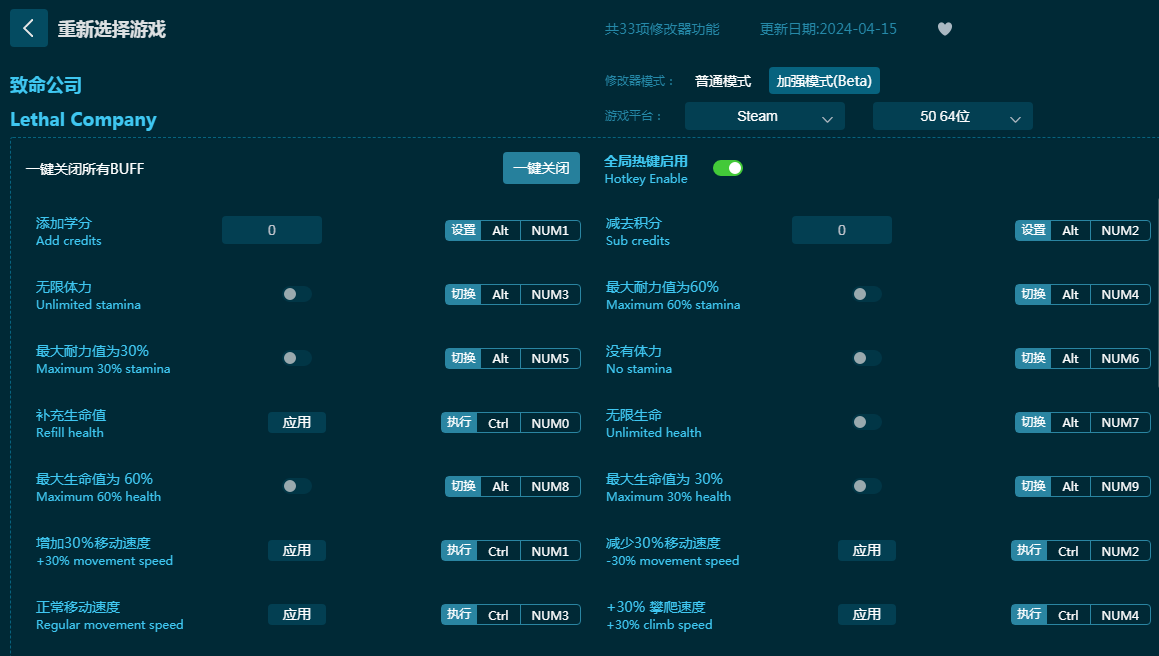The width and height of the screenshot is (1159, 656).
Task: Change NUM4 key for +30% climb speed
Action: click(1120, 615)
